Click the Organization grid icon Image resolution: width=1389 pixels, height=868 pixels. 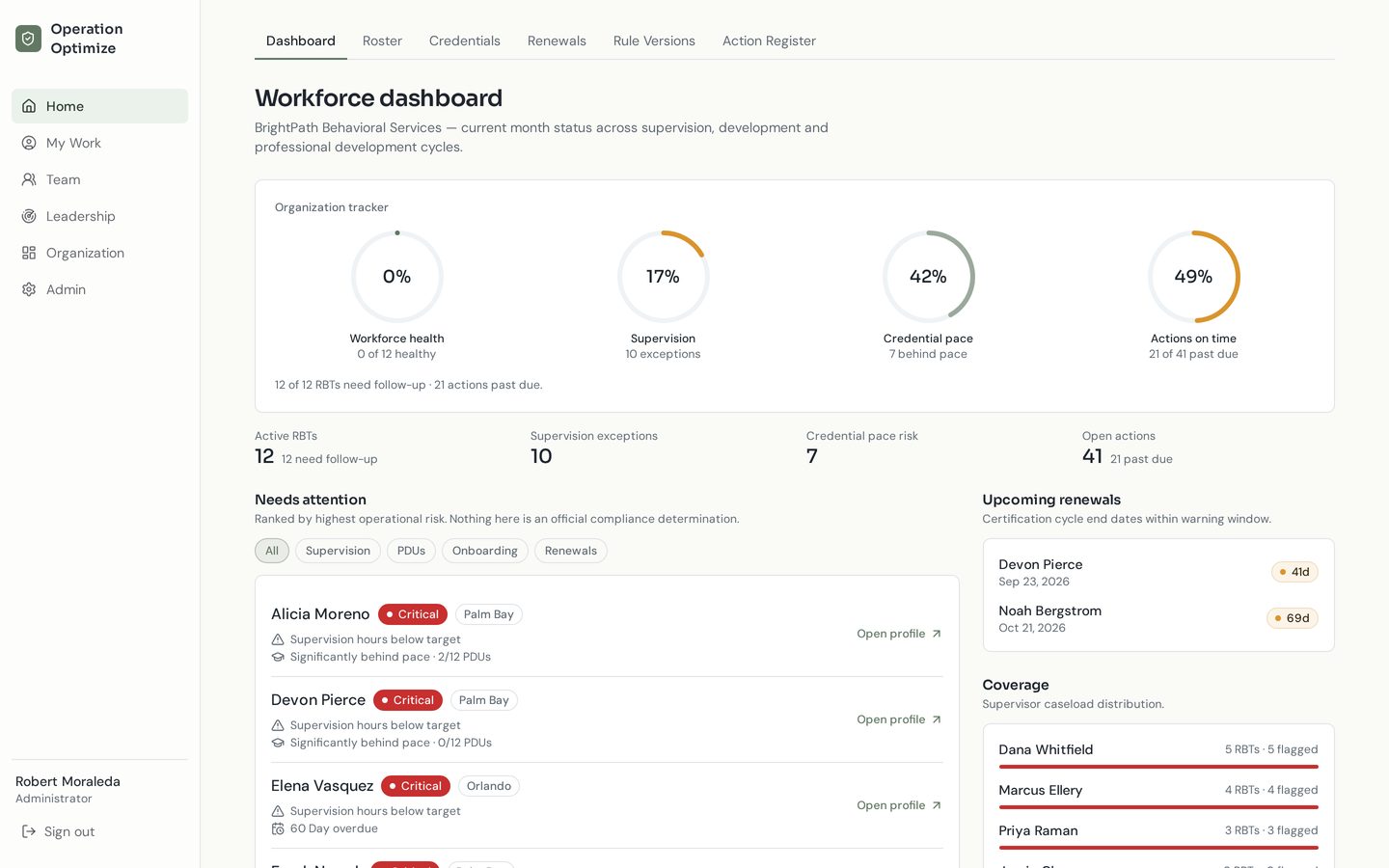tap(29, 253)
